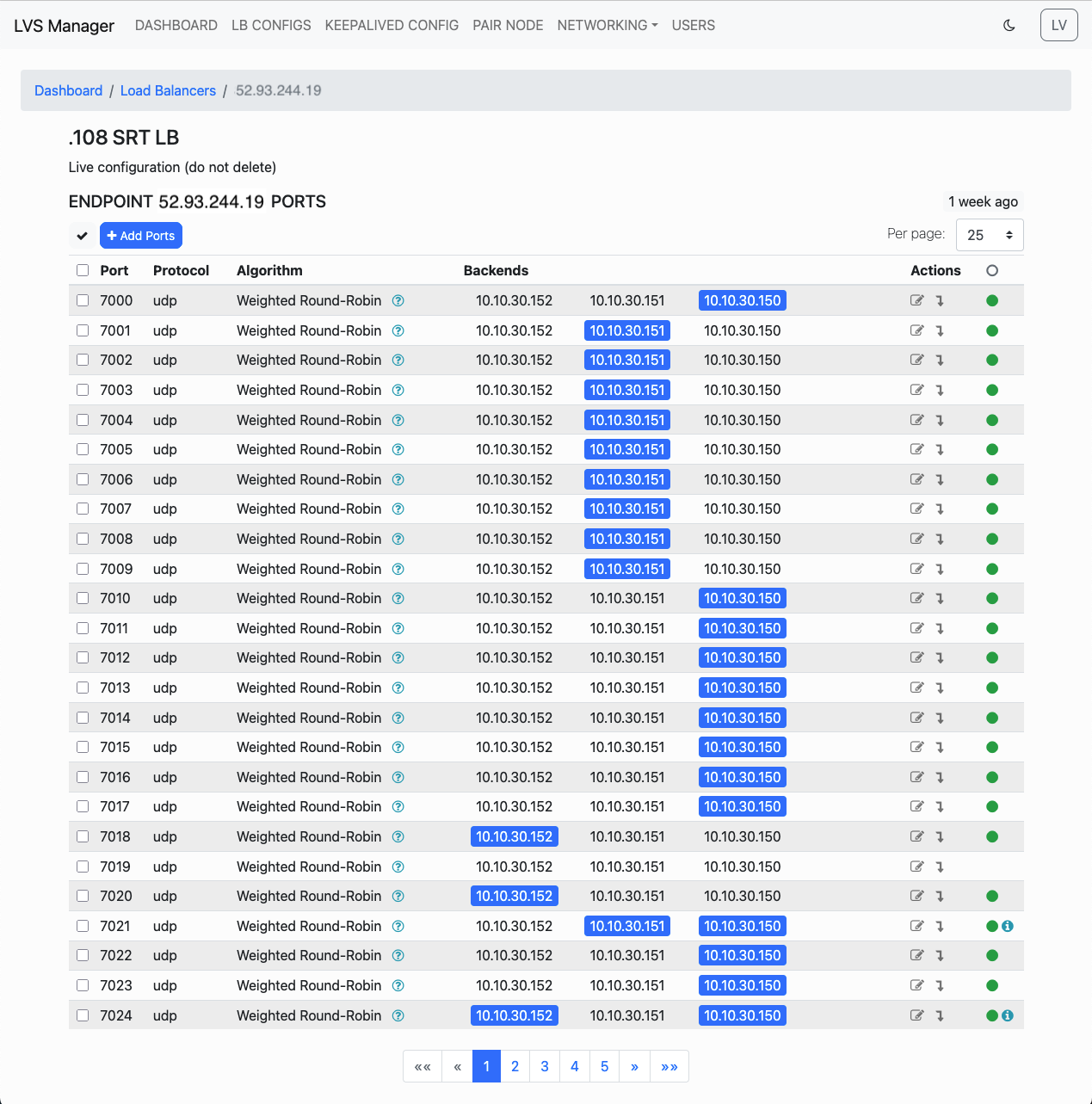Viewport: 1092px width, 1104px height.
Task: Click highlighted 10.10.30.151 backend on port 7004
Action: (627, 420)
